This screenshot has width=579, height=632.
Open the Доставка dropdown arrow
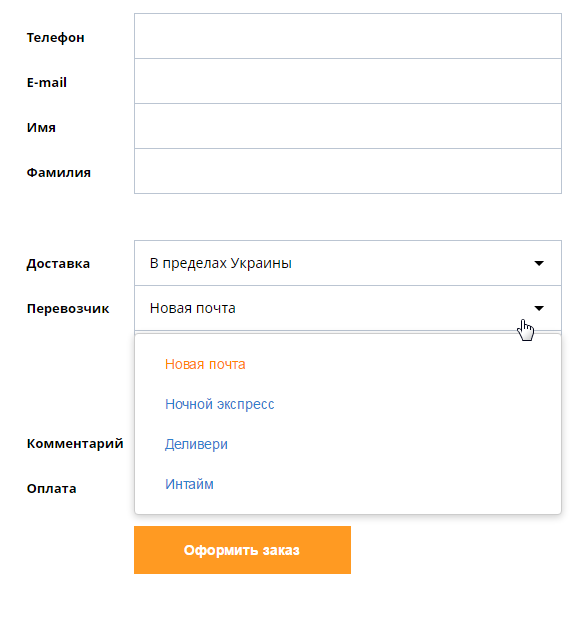click(539, 263)
